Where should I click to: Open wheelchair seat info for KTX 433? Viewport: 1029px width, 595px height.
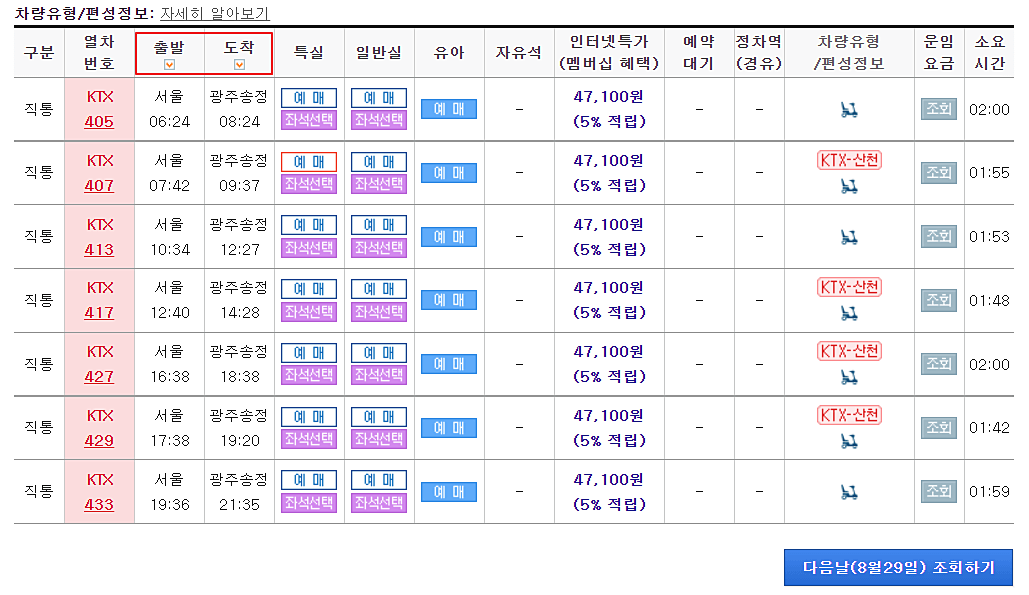tap(849, 493)
